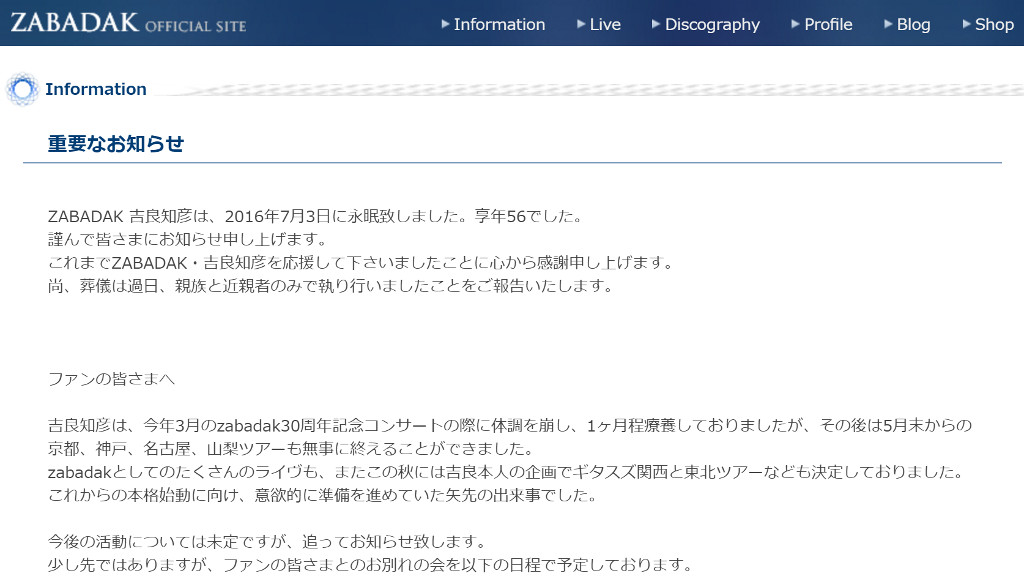Click the ファンの皆さまへ text line
Viewport: 1024px width, 576px height.
click(112, 379)
